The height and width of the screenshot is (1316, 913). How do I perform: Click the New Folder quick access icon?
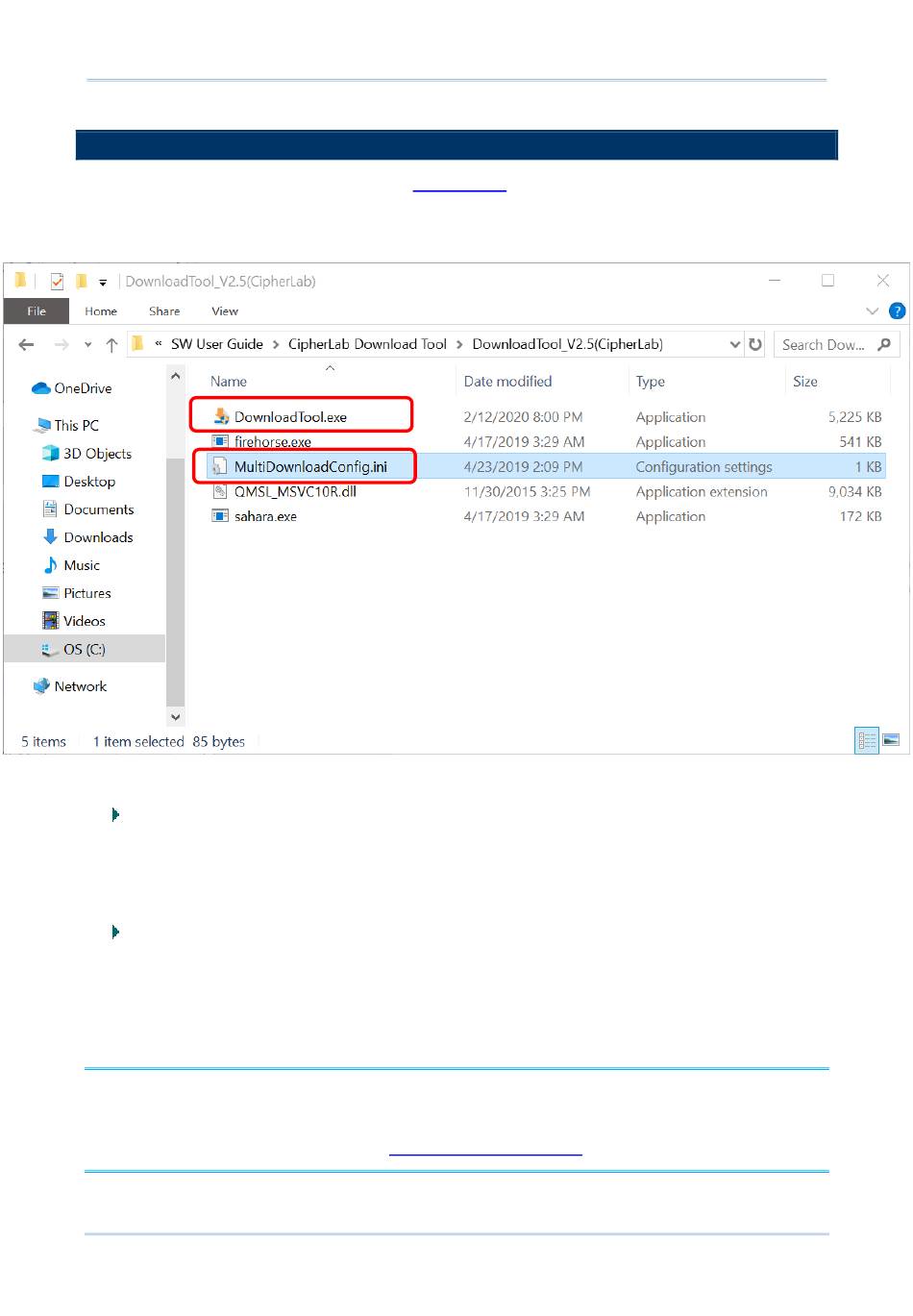(82, 282)
